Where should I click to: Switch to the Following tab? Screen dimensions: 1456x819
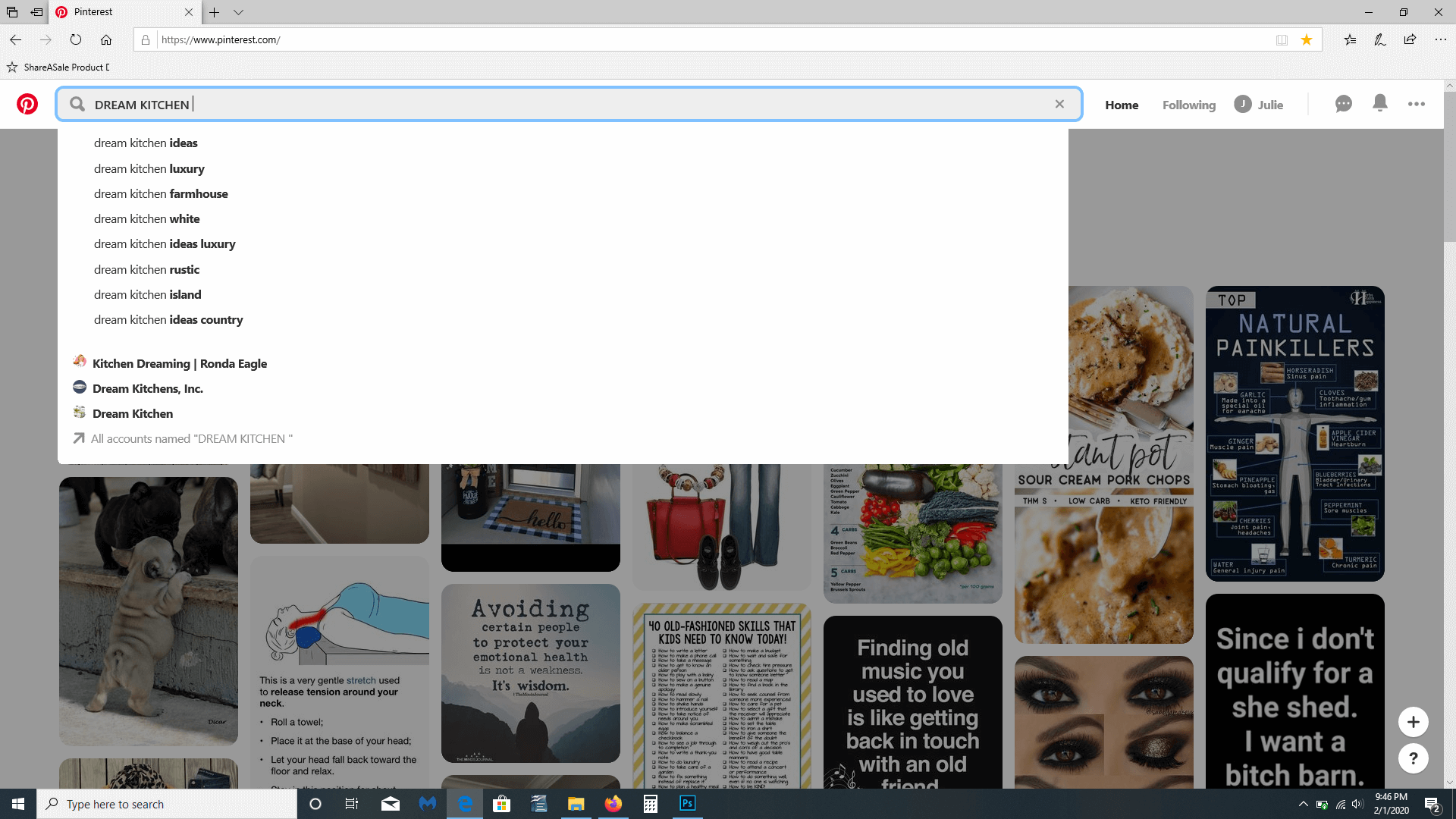(1188, 105)
